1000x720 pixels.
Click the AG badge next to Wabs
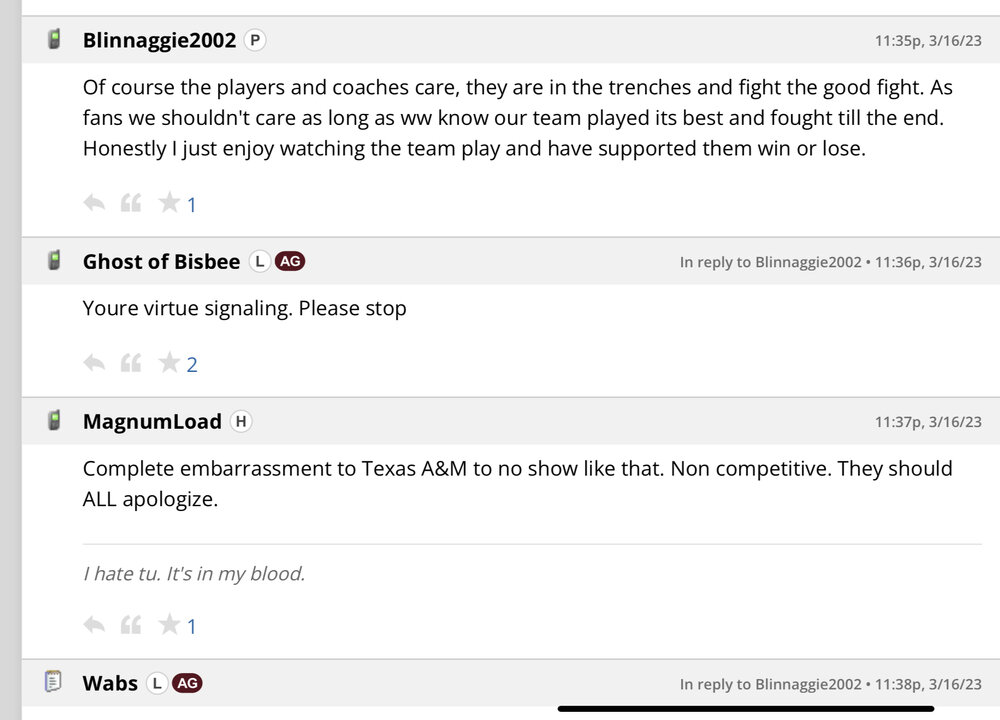[188, 684]
